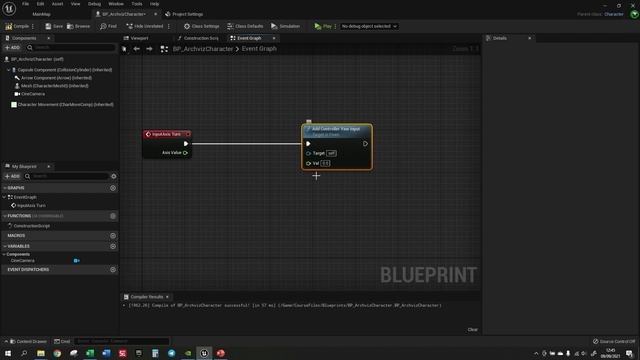Click Add button in My Blueprint panel
Viewport: 640px width, 360px height.
(x=12, y=176)
